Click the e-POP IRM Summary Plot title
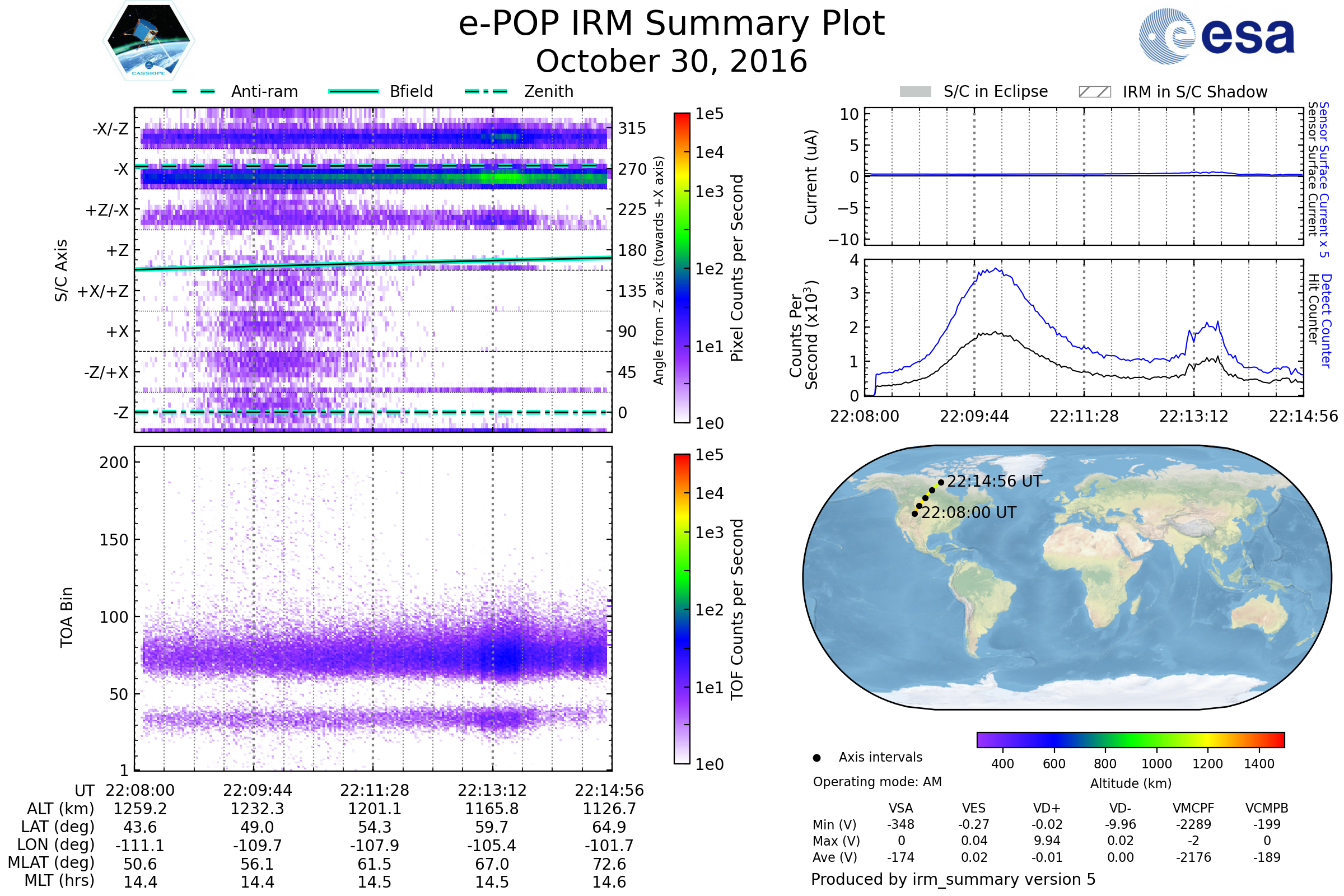Image resolution: width=1344 pixels, height=896 pixels. 671,24
